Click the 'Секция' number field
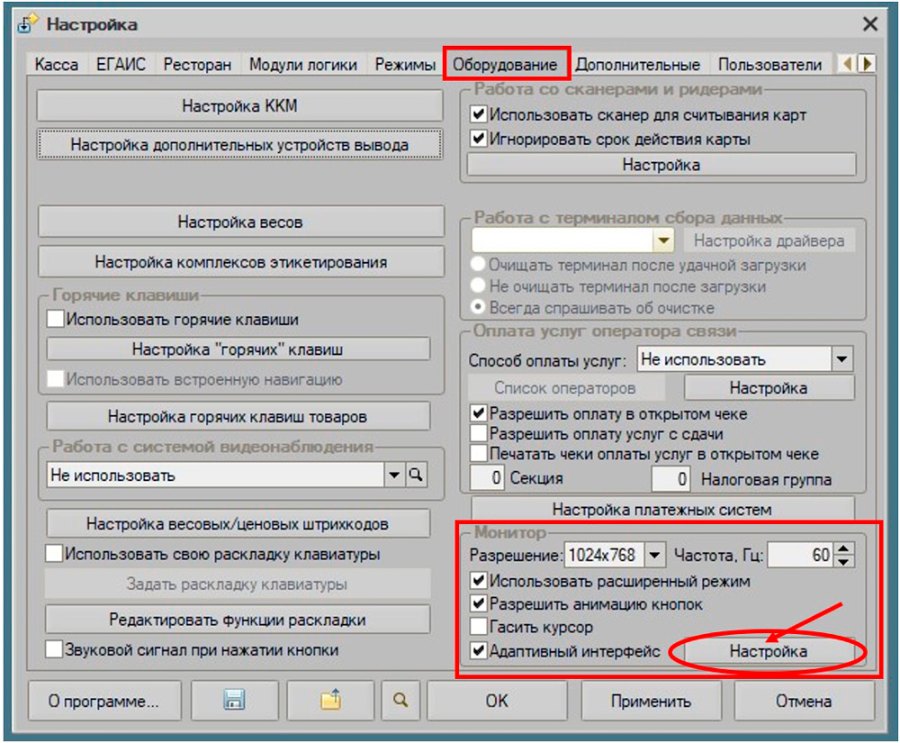 click(487, 478)
